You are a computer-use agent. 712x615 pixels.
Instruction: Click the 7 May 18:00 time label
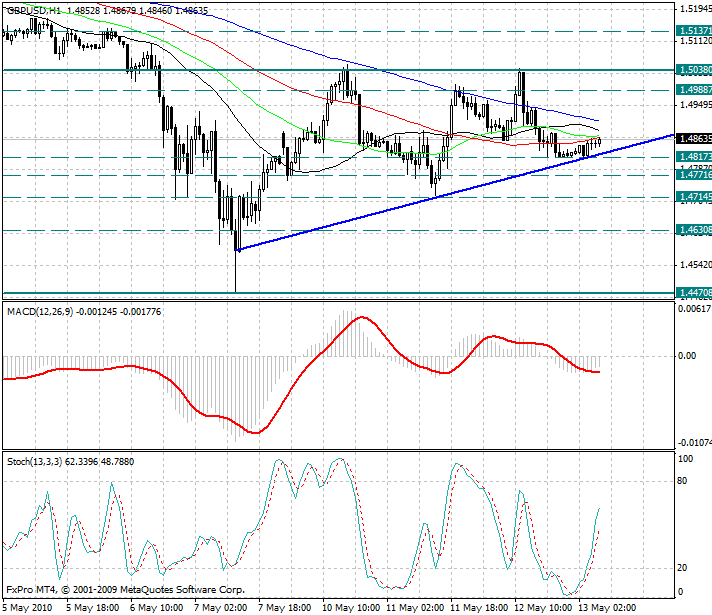[284, 608]
